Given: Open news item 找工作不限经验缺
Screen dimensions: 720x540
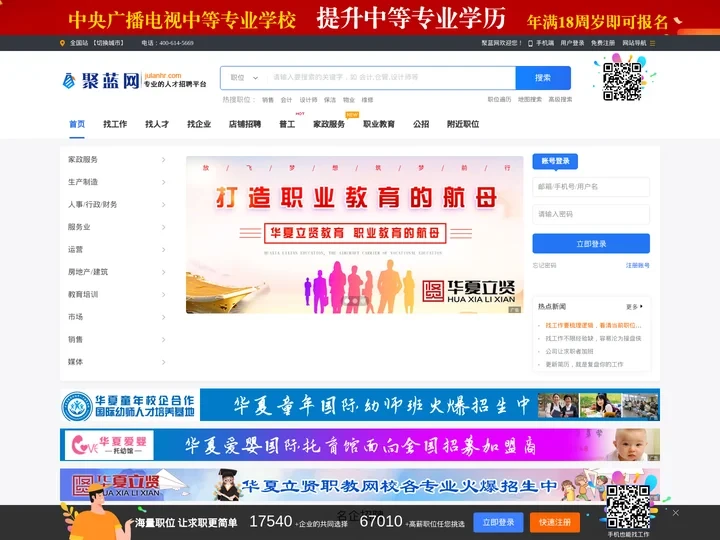Looking at the screenshot, I should click(593, 338).
